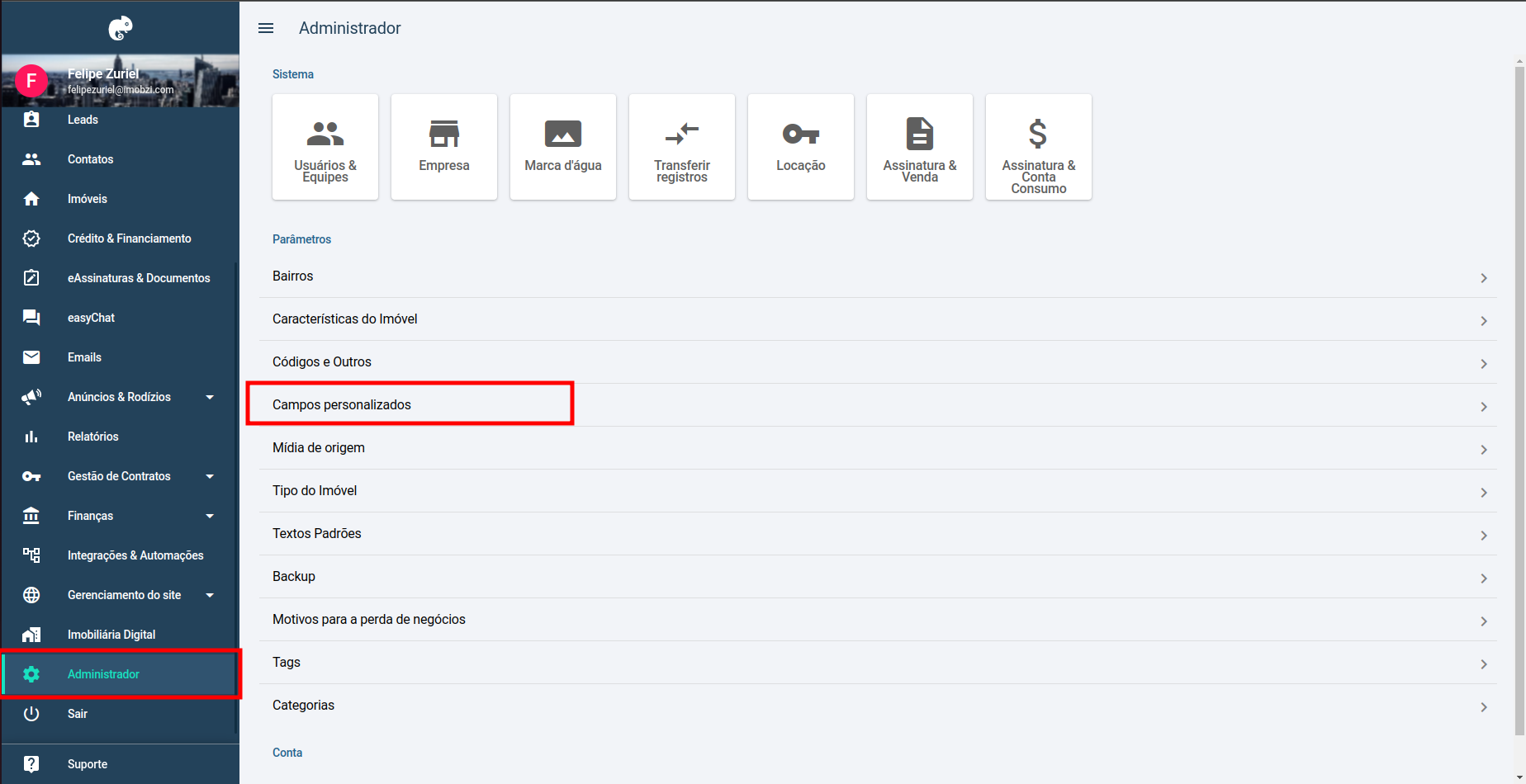The height and width of the screenshot is (784, 1526).
Task: Click chevron on Tipo do Imóvel row
Action: 1484,493
